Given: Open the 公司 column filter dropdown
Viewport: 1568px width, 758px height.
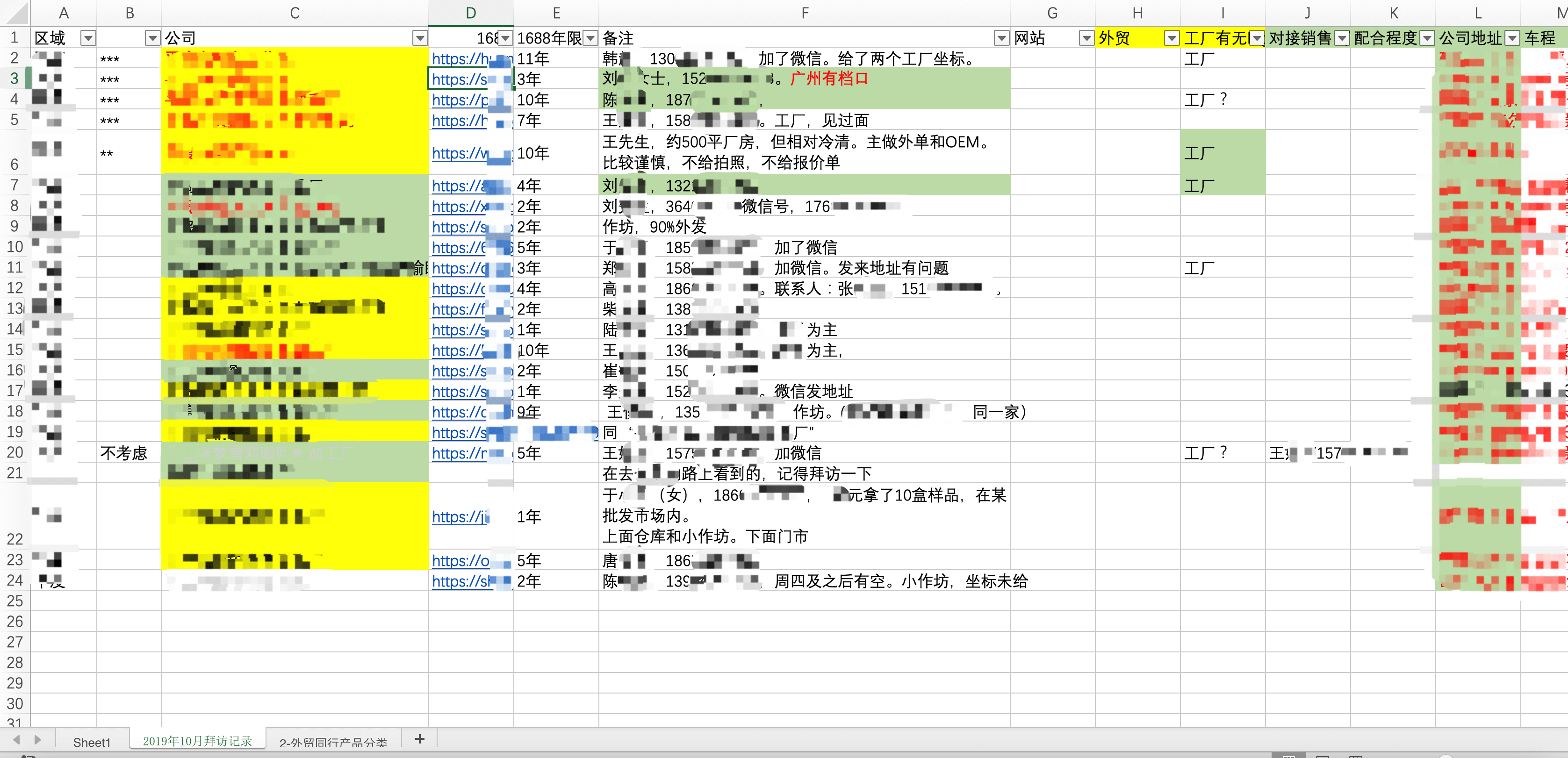Looking at the screenshot, I should [419, 38].
